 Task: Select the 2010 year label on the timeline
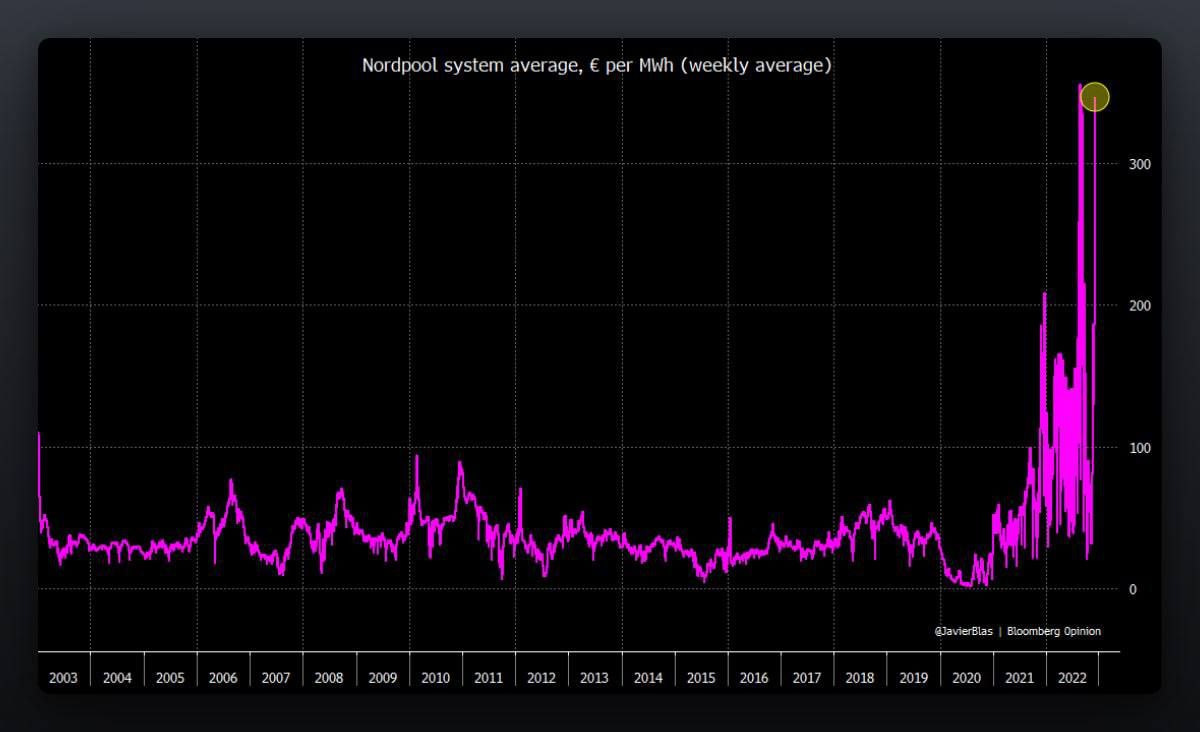tap(435, 677)
